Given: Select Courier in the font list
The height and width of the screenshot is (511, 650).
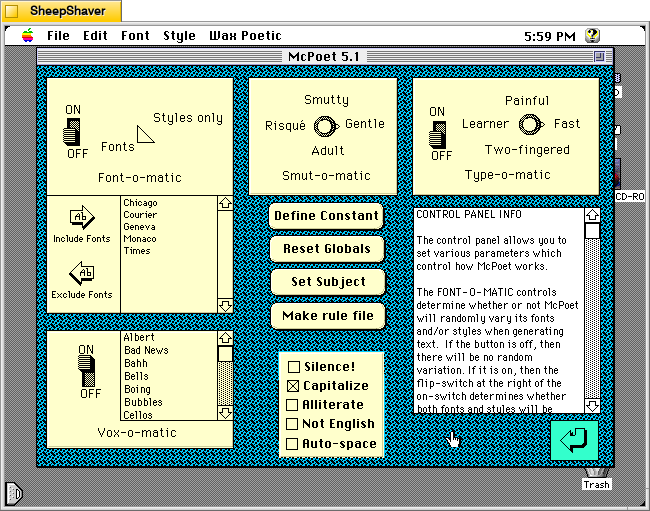Looking at the screenshot, I should click(x=169, y=215).
